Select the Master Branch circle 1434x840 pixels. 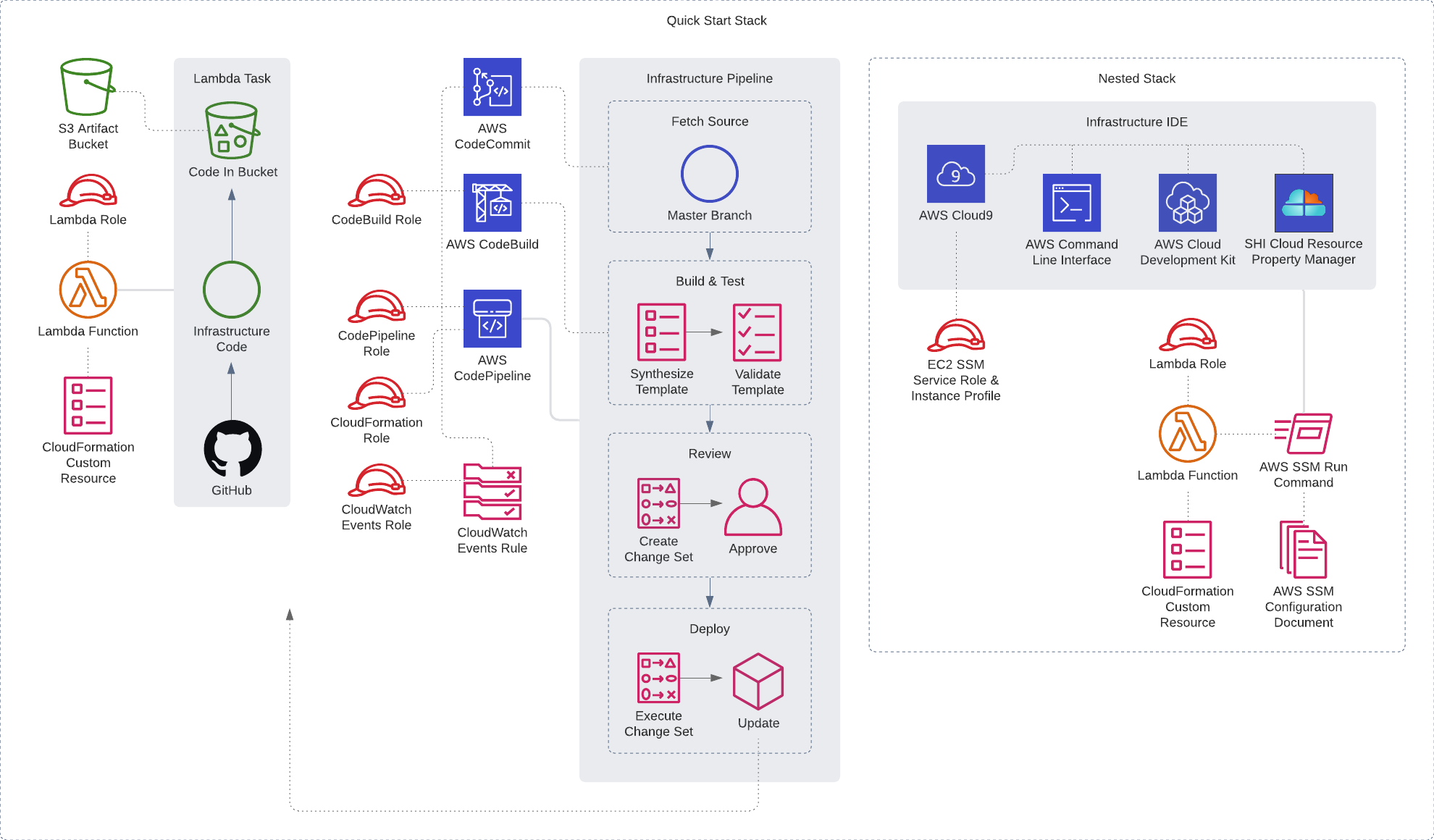pos(710,174)
